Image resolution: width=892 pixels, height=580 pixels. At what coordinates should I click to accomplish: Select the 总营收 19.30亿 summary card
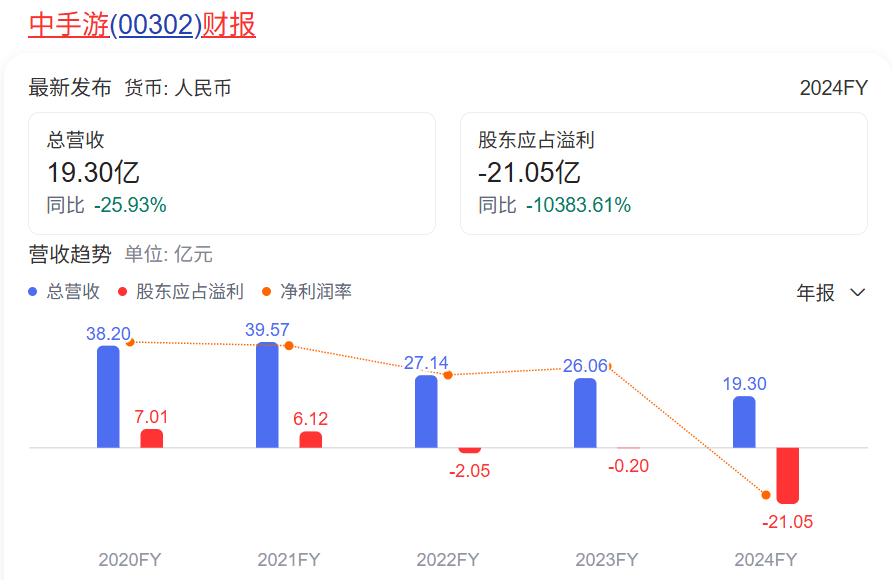click(x=232, y=173)
